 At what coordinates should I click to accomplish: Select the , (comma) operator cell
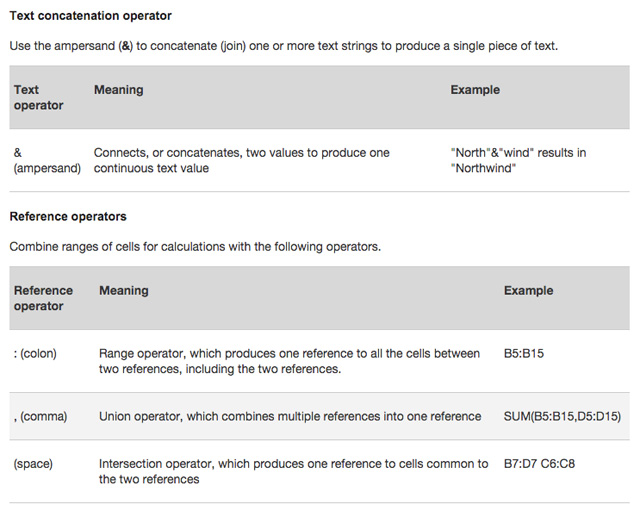(x=40, y=417)
